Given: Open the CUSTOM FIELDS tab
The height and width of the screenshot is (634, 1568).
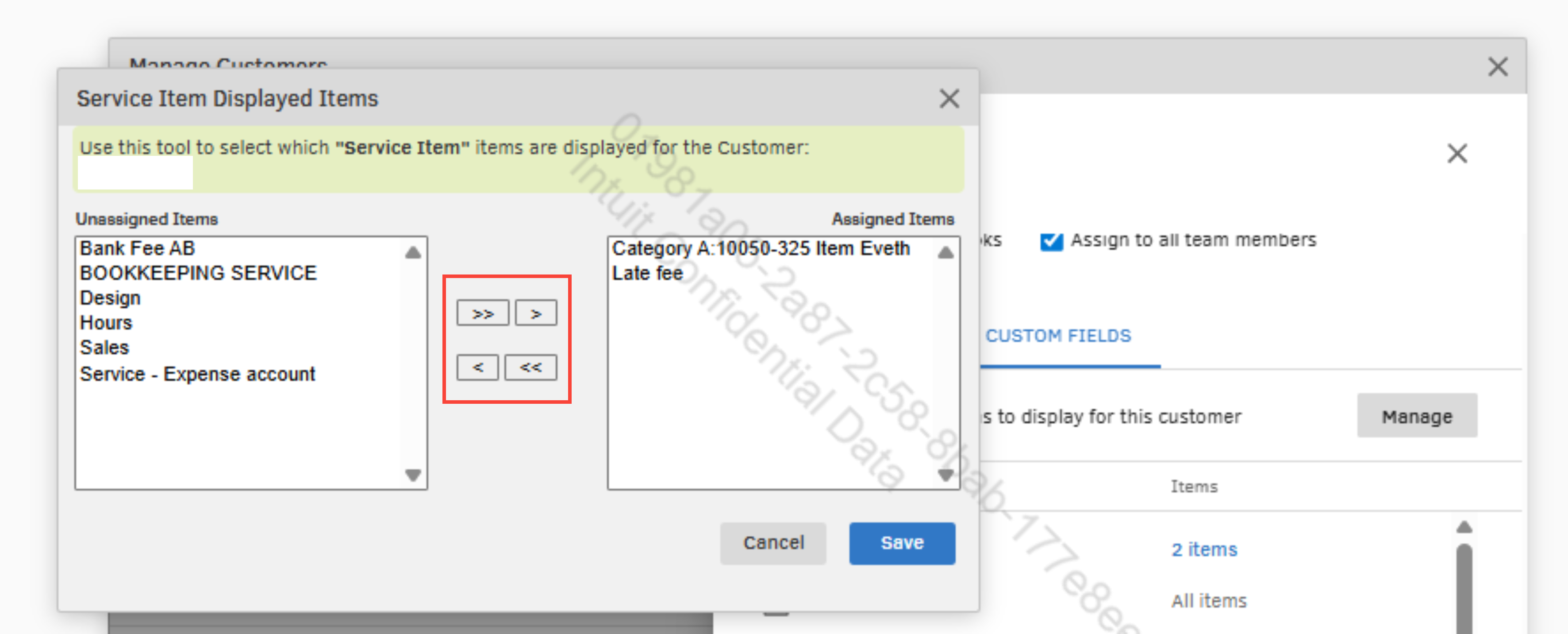Looking at the screenshot, I should pyautogui.click(x=1058, y=336).
